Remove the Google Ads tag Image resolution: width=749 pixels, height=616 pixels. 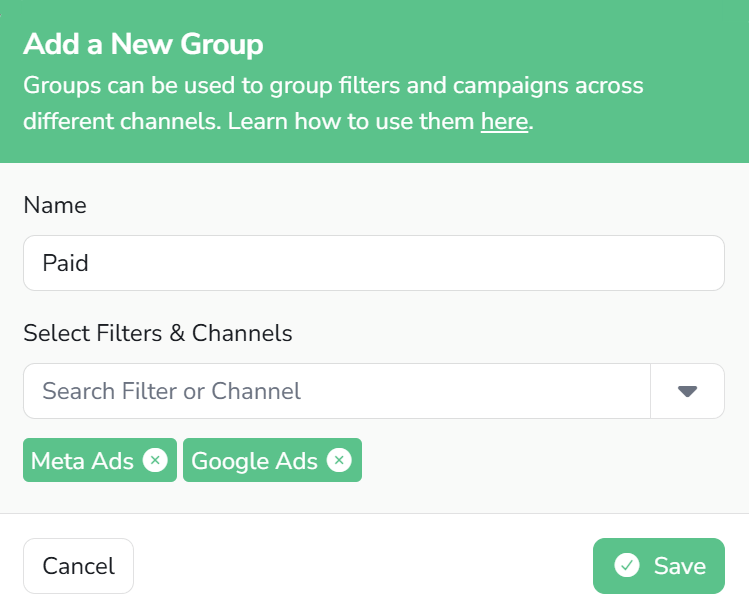click(x=339, y=460)
